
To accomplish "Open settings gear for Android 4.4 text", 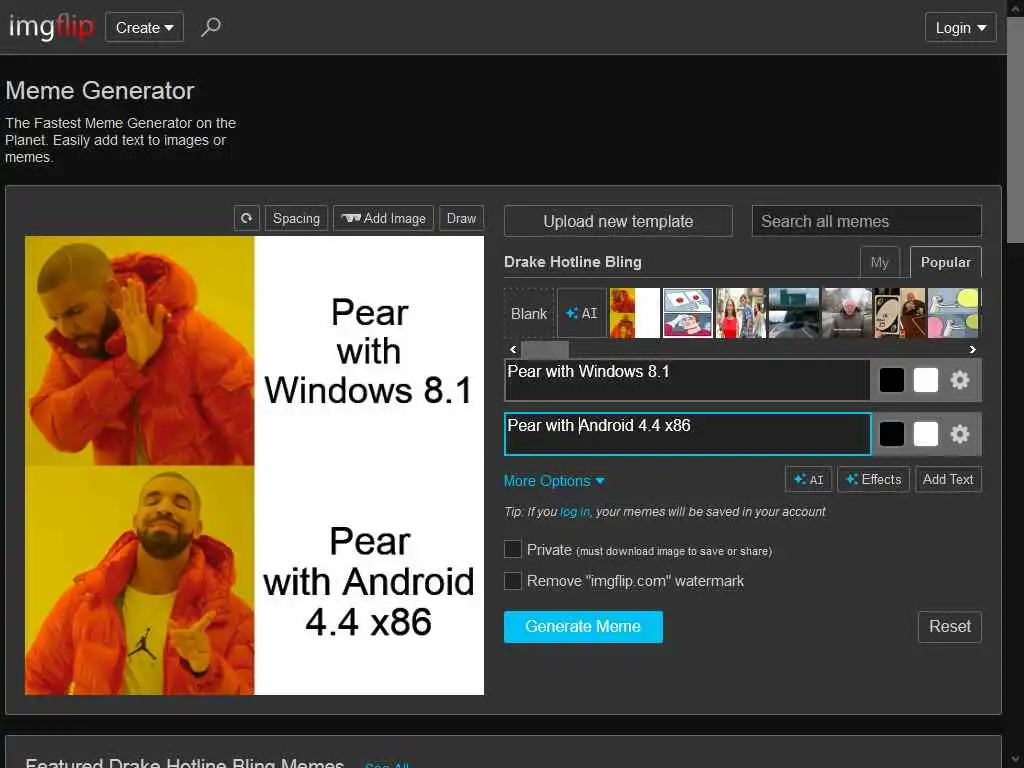I will 959,434.
